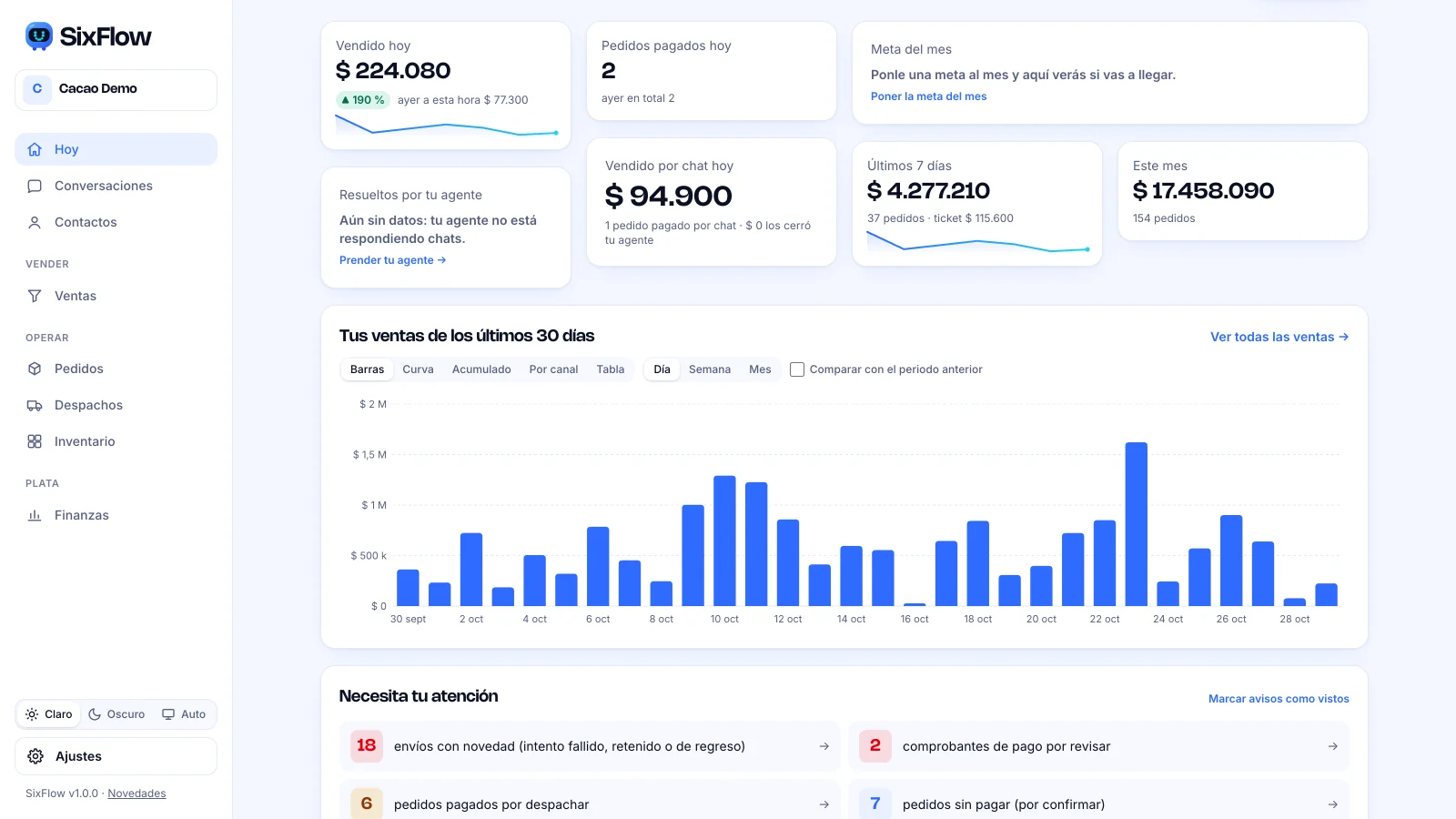Switch theme to Claro
The width and height of the screenshot is (1456, 819).
49,714
